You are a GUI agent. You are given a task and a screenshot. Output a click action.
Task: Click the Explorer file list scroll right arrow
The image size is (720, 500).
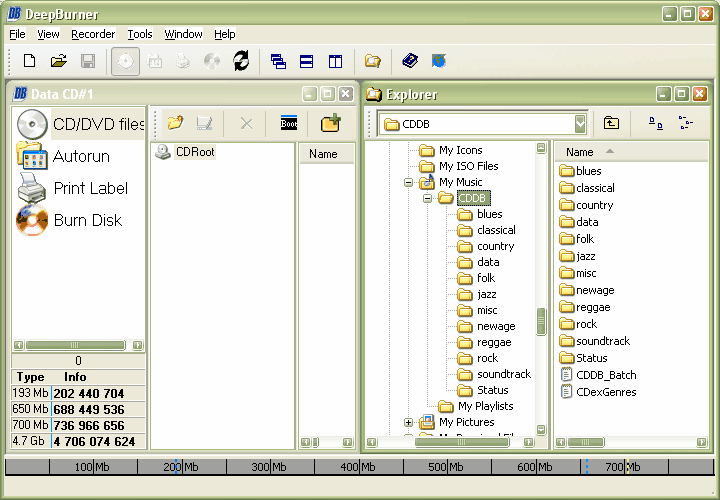(701, 442)
